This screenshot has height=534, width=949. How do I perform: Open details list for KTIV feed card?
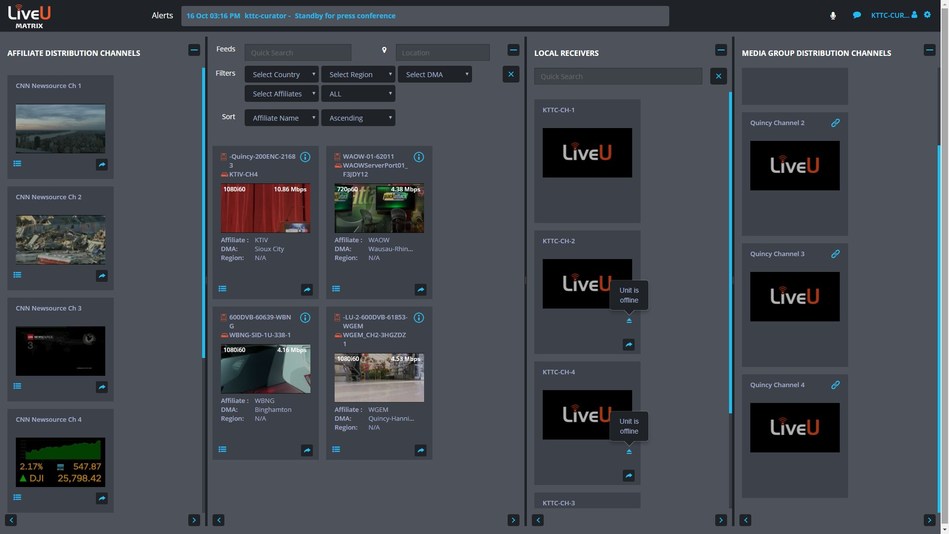point(223,289)
